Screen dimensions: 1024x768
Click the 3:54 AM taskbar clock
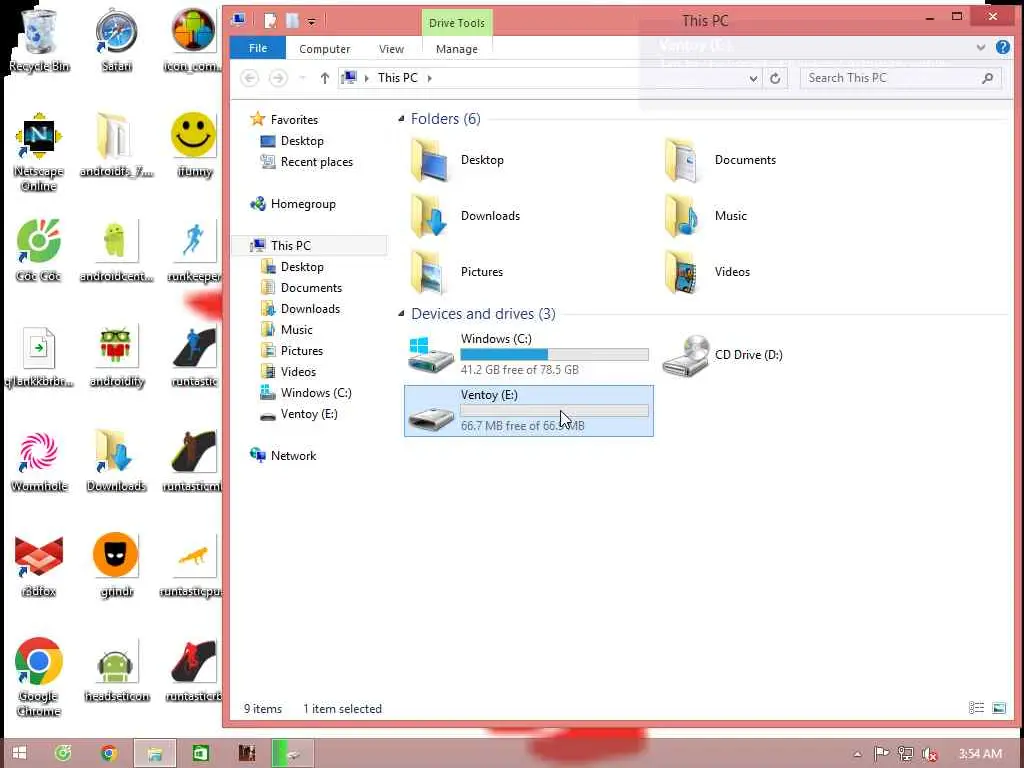coord(980,754)
